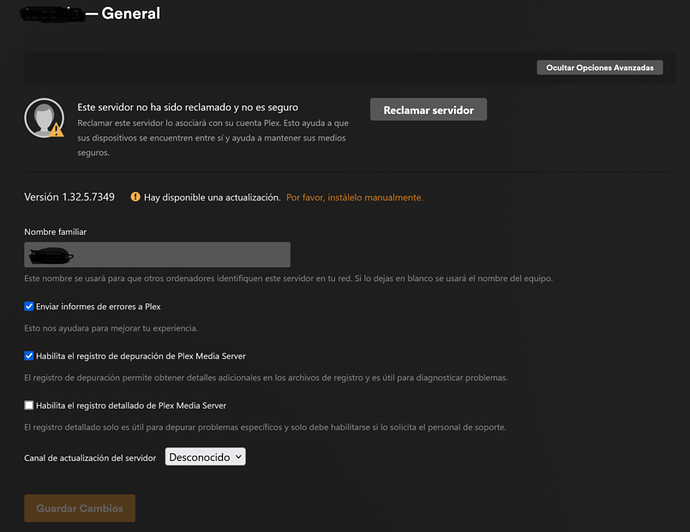Click the 'General' page title

[131, 14]
